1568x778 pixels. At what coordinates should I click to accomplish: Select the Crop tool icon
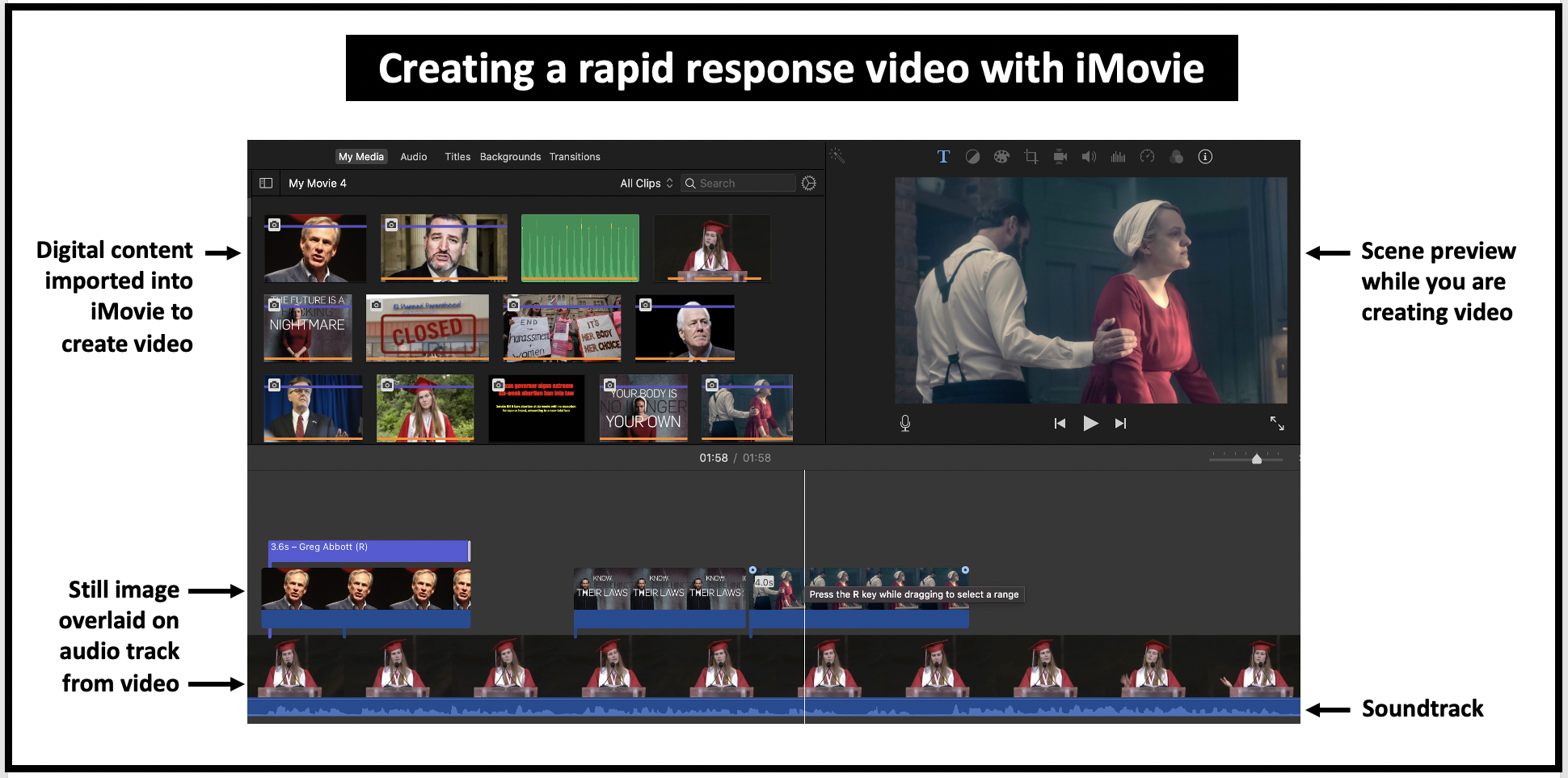1031,157
